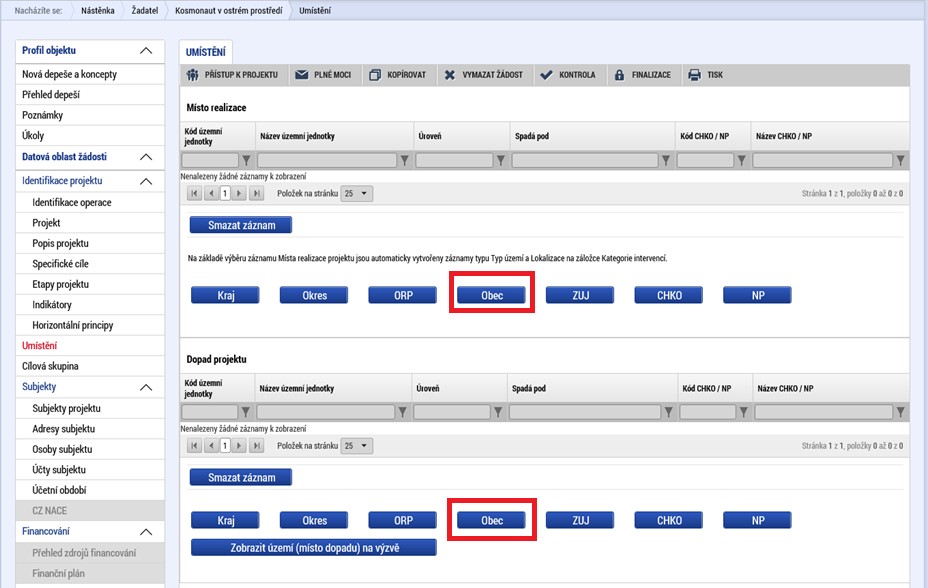
Task: Collapse the Identifikace projektu group
Action: tap(146, 181)
